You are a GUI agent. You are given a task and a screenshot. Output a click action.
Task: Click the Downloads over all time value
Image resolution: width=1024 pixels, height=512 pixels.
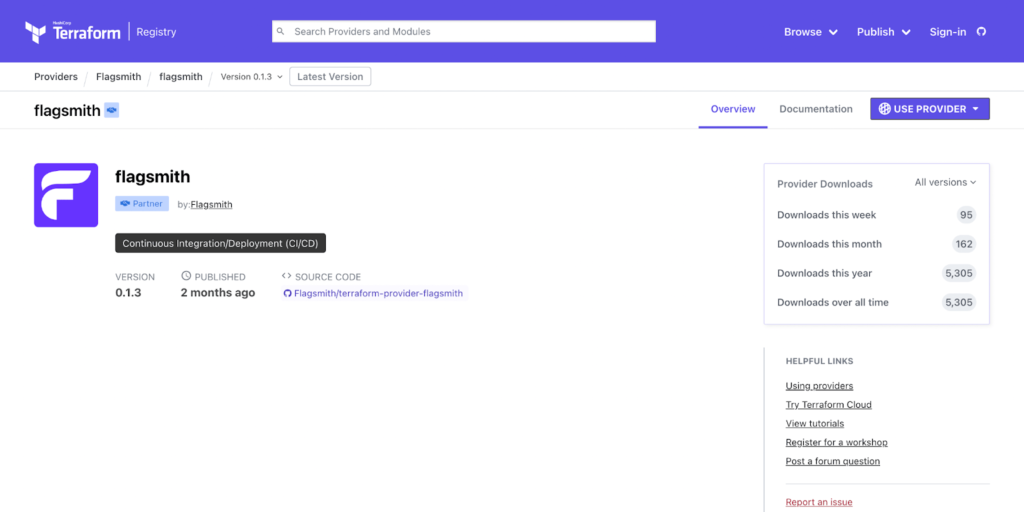959,302
